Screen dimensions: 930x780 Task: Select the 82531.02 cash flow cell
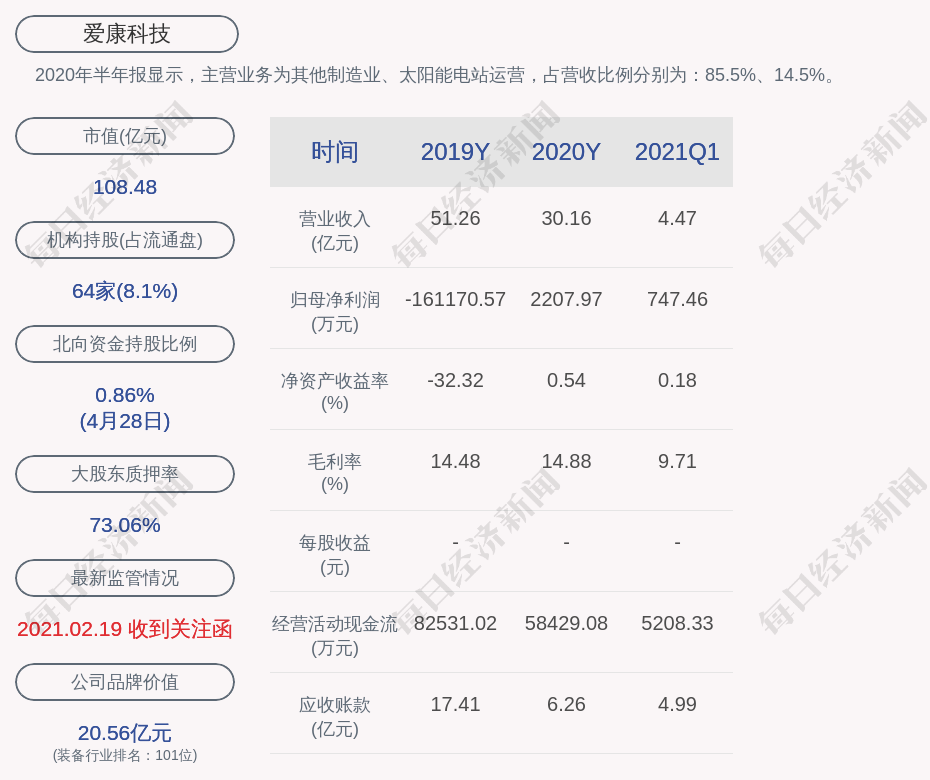click(x=456, y=623)
